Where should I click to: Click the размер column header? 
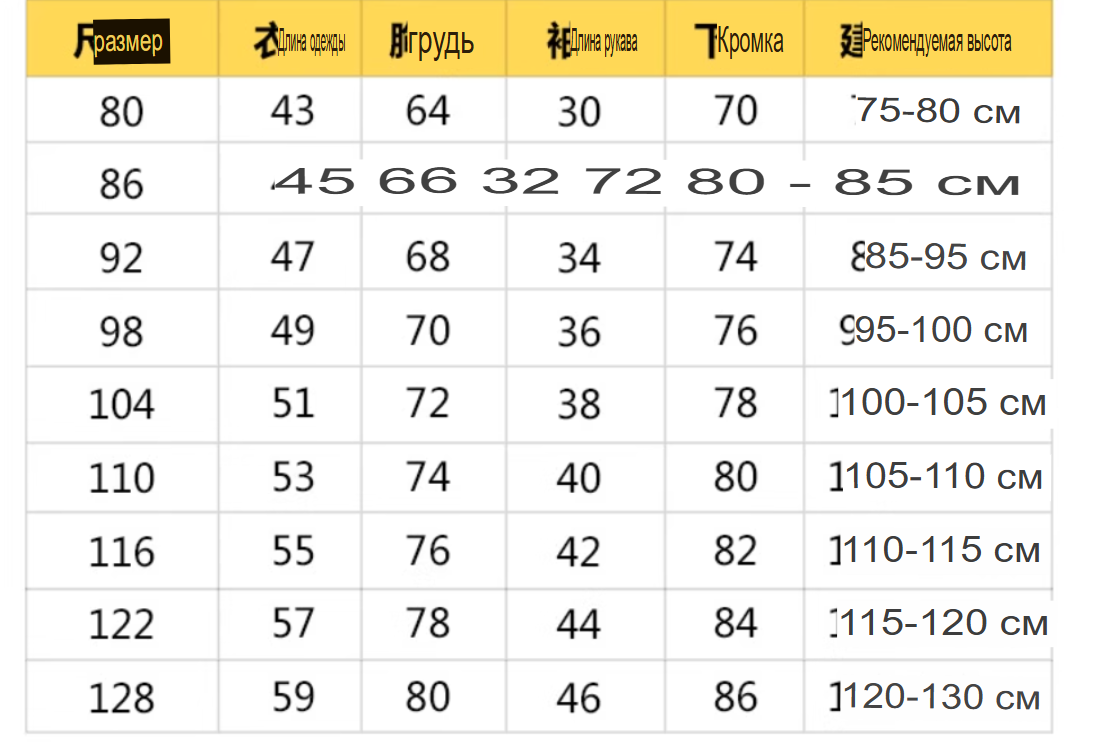tap(122, 41)
